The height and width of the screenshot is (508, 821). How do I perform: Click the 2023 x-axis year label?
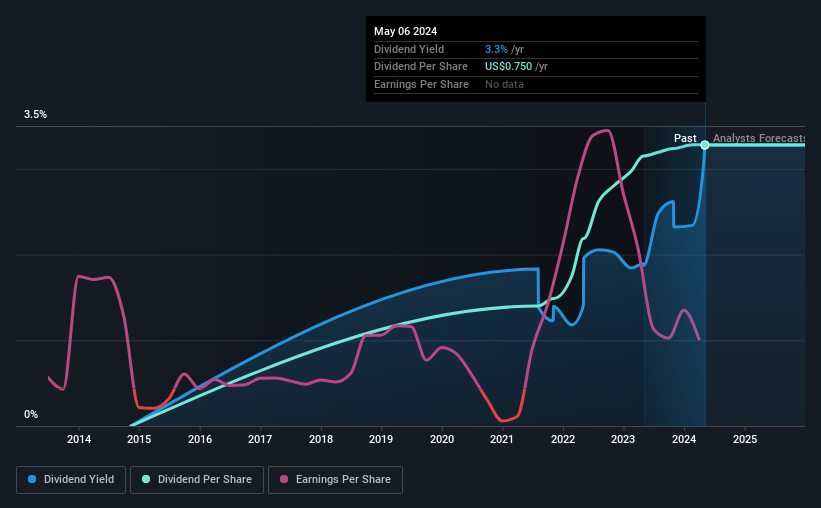(x=623, y=439)
